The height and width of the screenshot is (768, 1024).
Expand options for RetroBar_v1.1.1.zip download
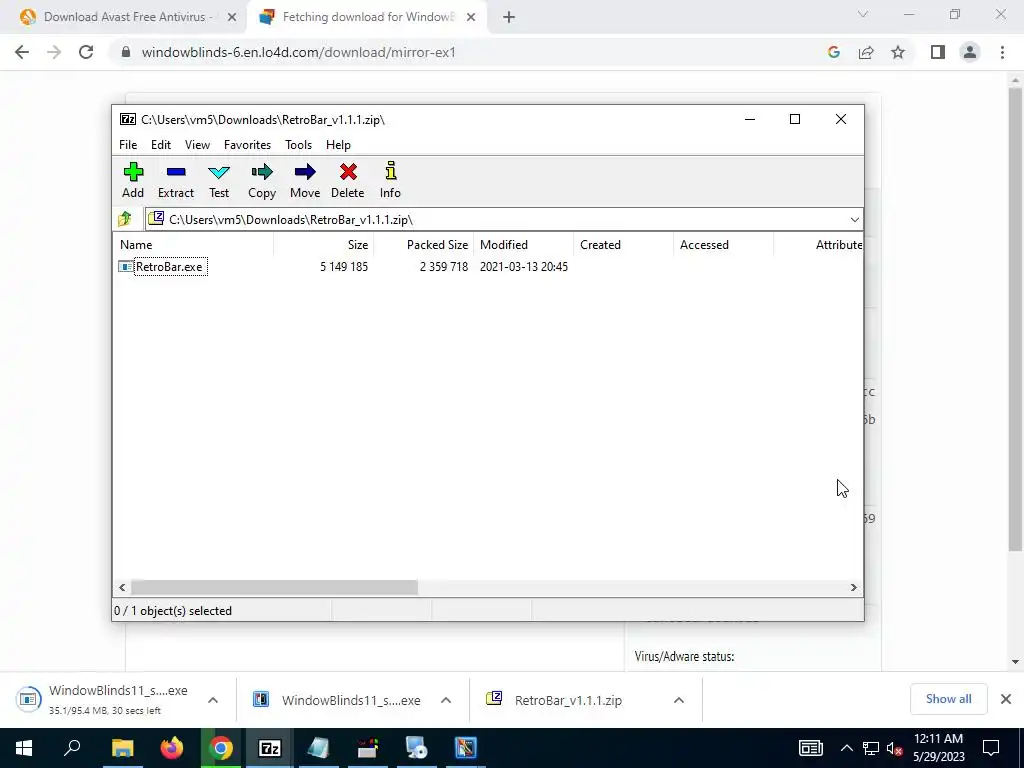[679, 700]
